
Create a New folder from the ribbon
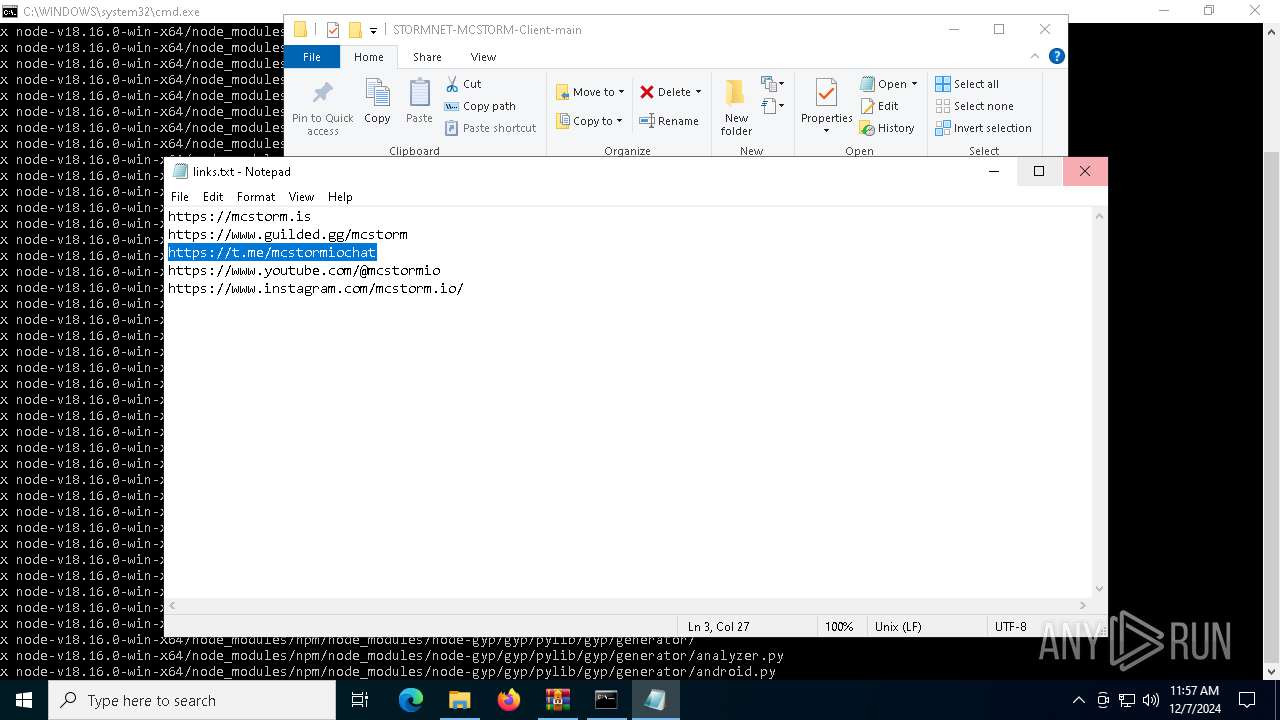click(736, 108)
